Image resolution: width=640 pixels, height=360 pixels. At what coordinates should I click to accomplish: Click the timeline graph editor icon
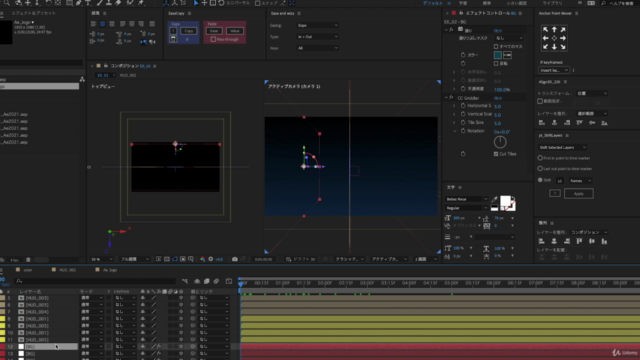coord(229,281)
